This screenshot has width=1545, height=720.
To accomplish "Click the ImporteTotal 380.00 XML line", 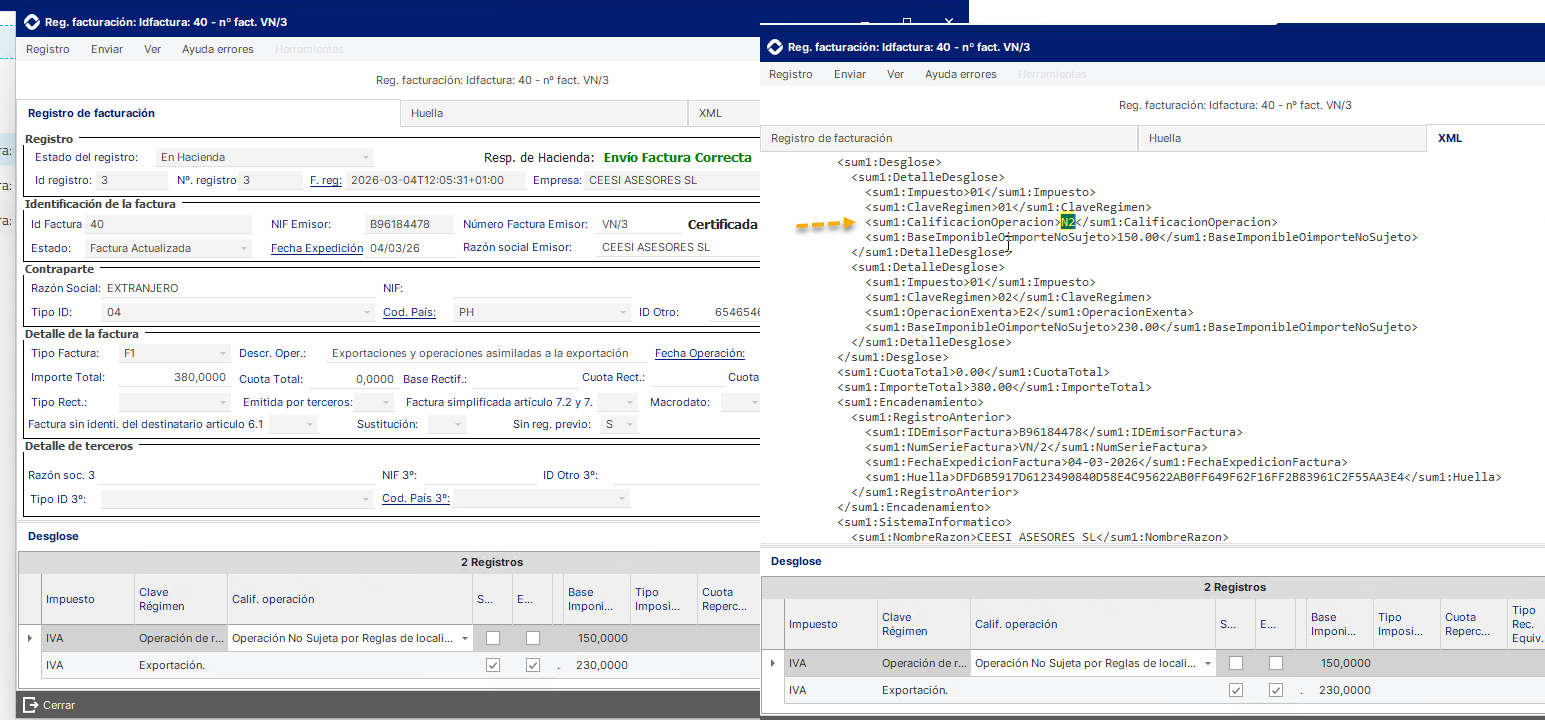I will 994,388.
